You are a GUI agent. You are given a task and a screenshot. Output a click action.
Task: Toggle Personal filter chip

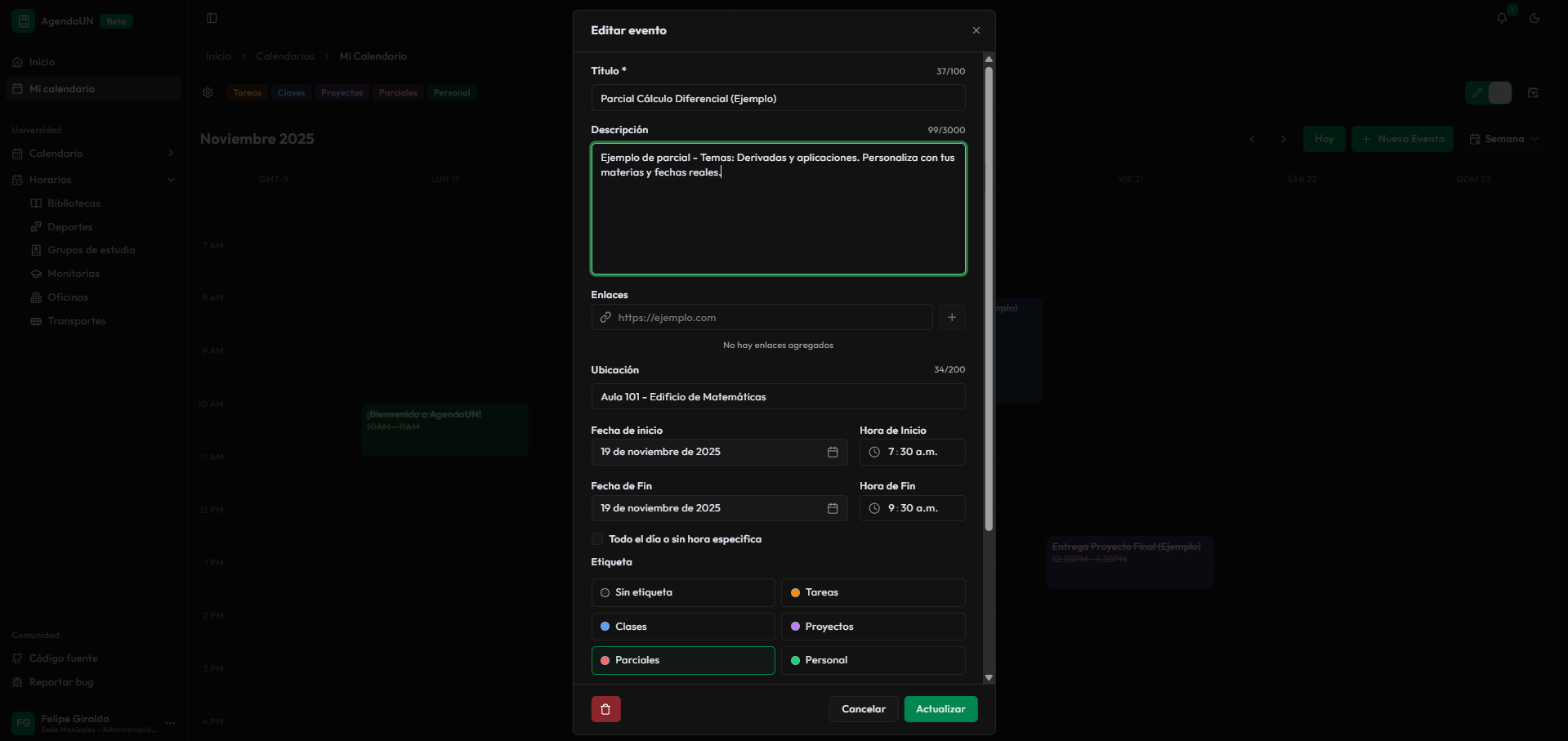point(452,92)
